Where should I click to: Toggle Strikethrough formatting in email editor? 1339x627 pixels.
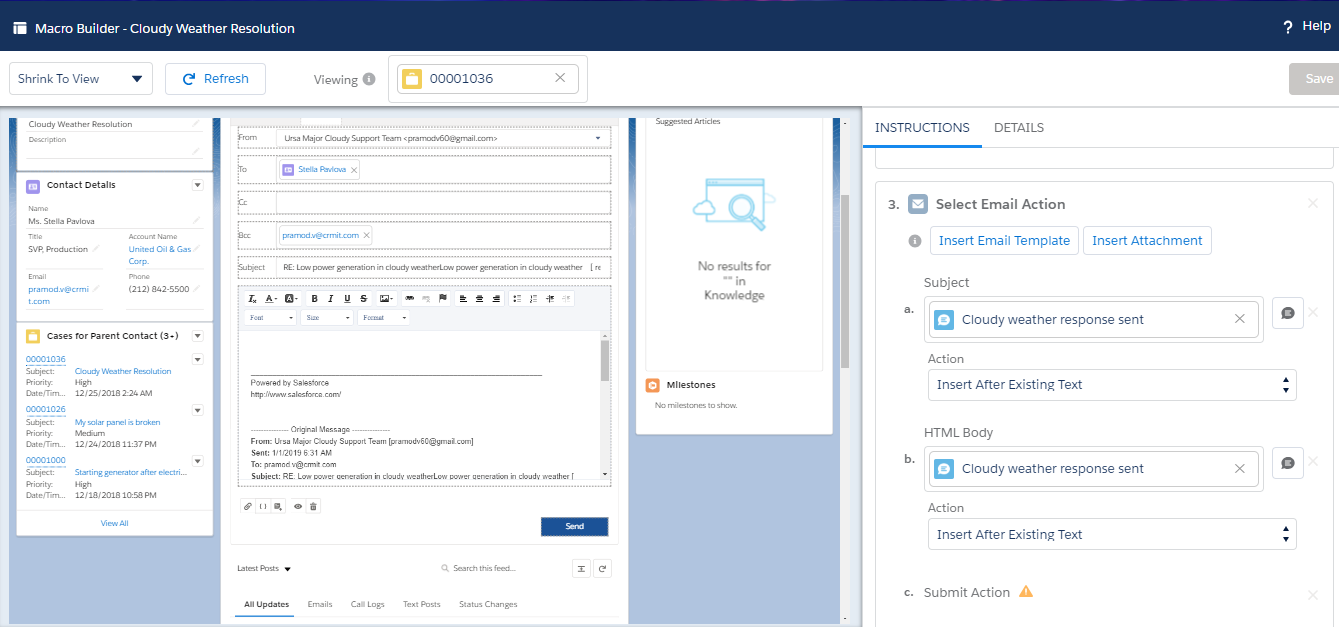tap(364, 298)
